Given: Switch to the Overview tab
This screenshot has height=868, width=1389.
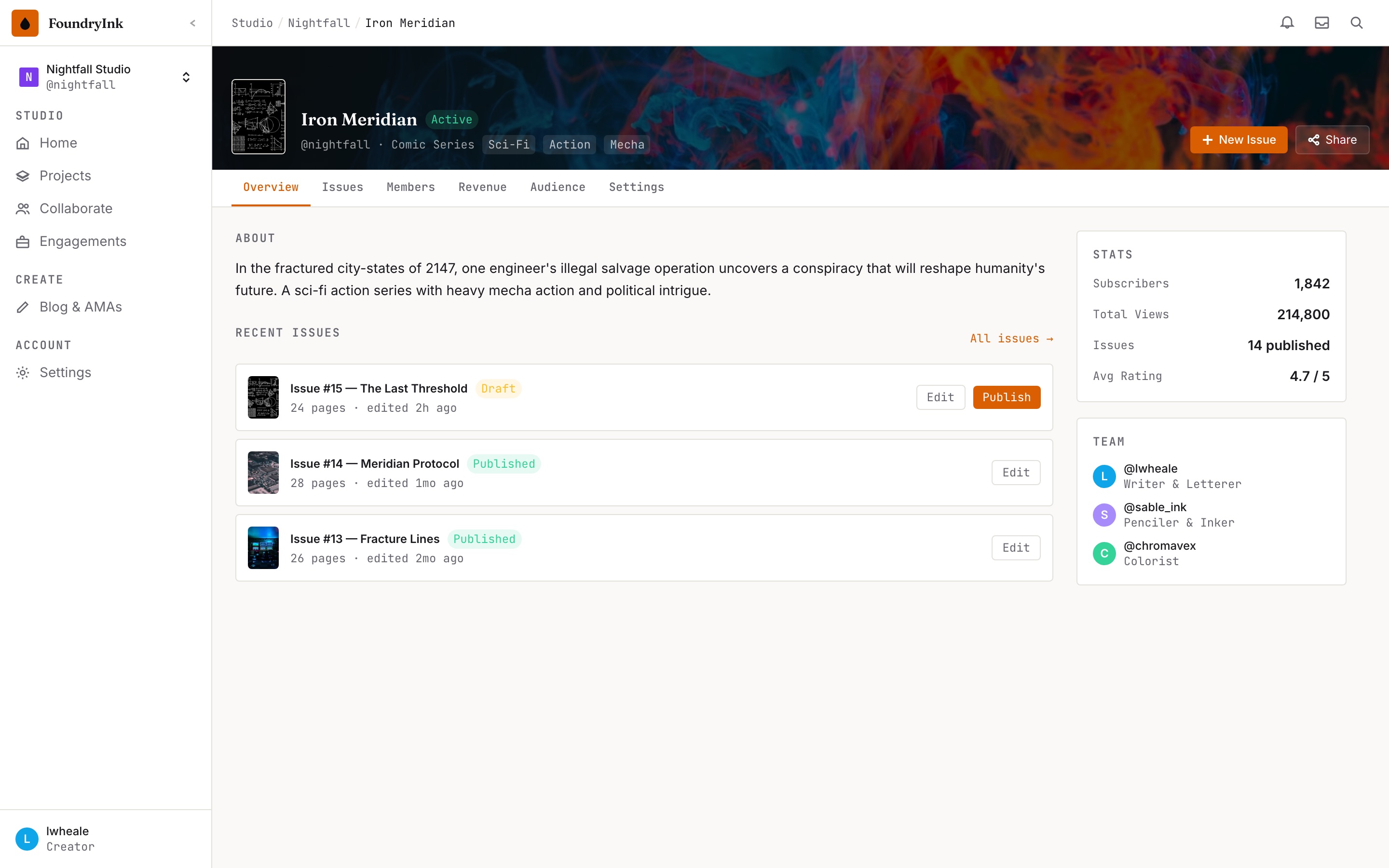Looking at the screenshot, I should (271, 187).
